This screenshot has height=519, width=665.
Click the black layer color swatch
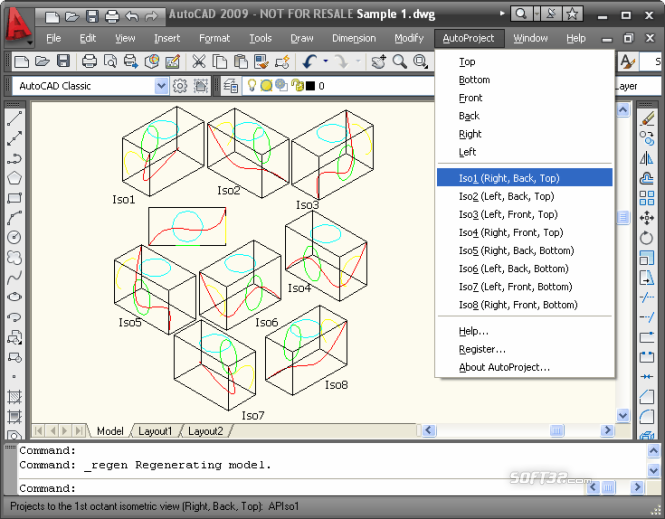tap(310, 86)
